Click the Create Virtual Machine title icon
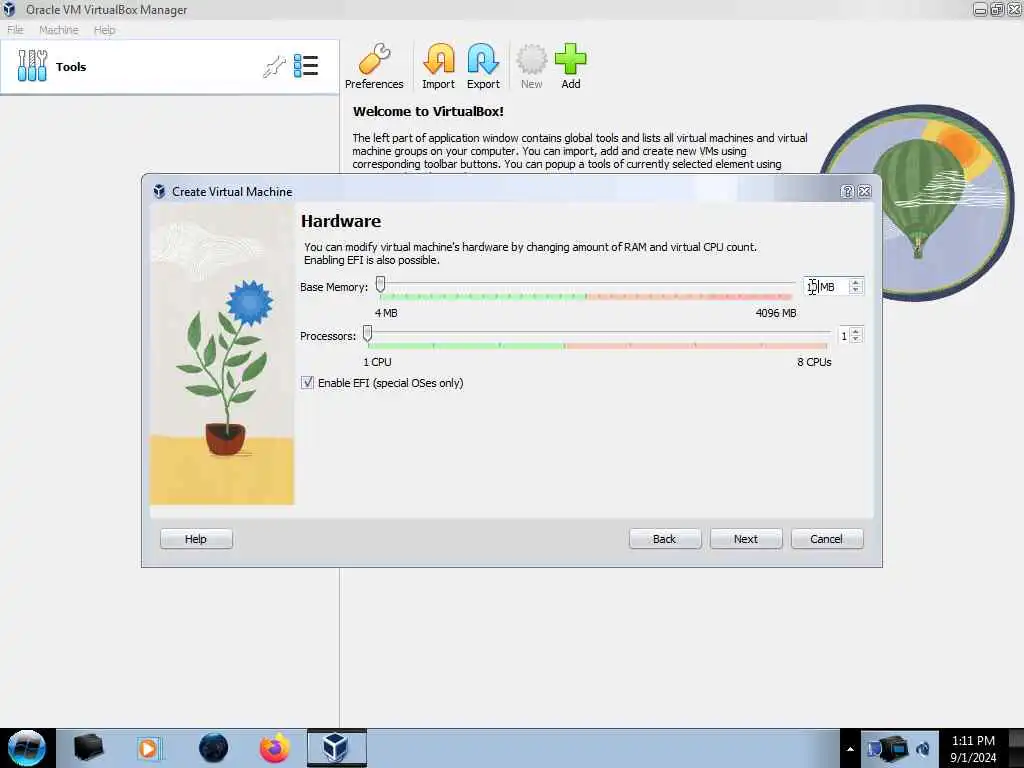Screen dimensions: 1024x768 tap(159, 191)
